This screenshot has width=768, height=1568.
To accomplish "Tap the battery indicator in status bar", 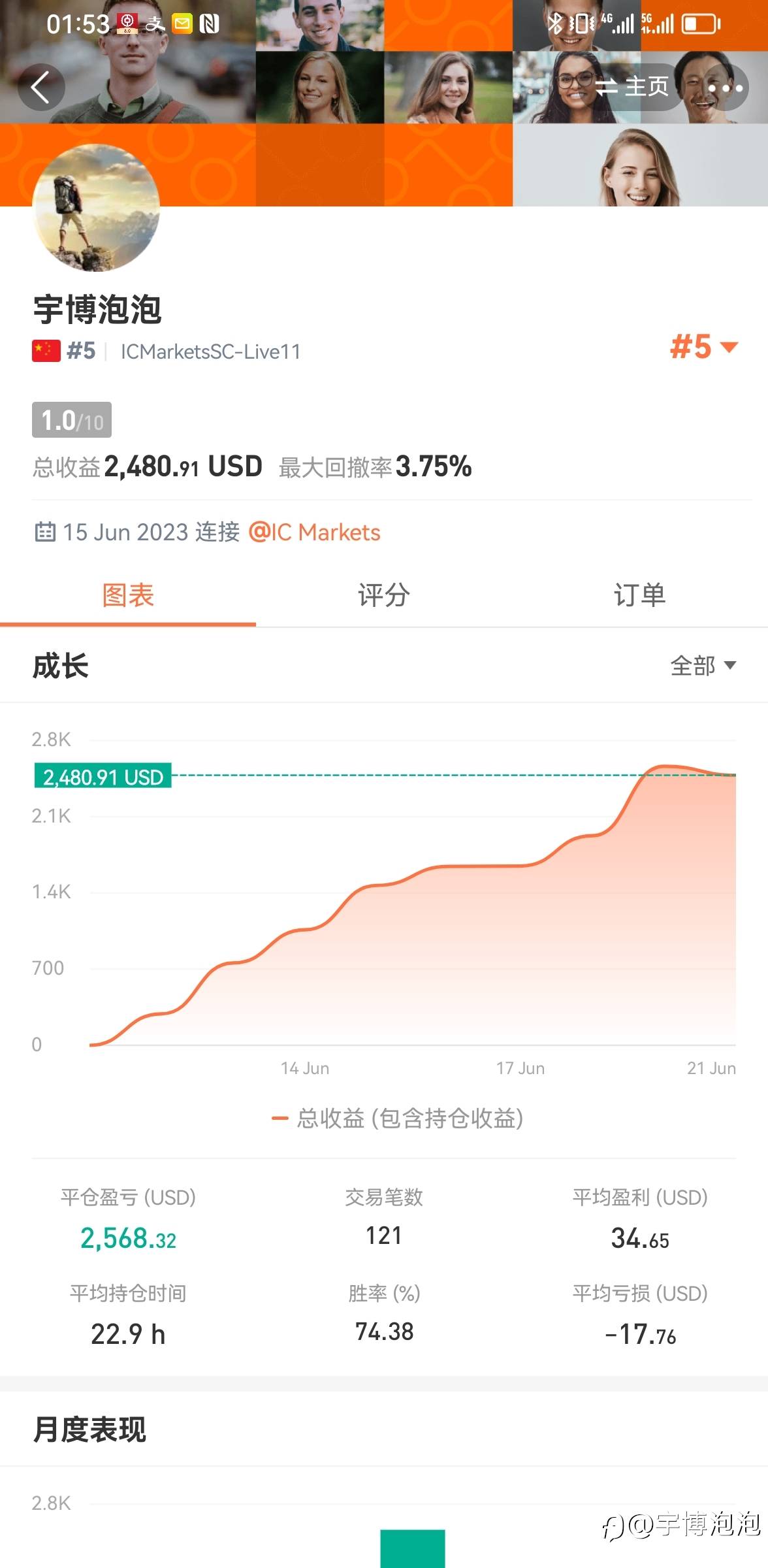I will [701, 25].
